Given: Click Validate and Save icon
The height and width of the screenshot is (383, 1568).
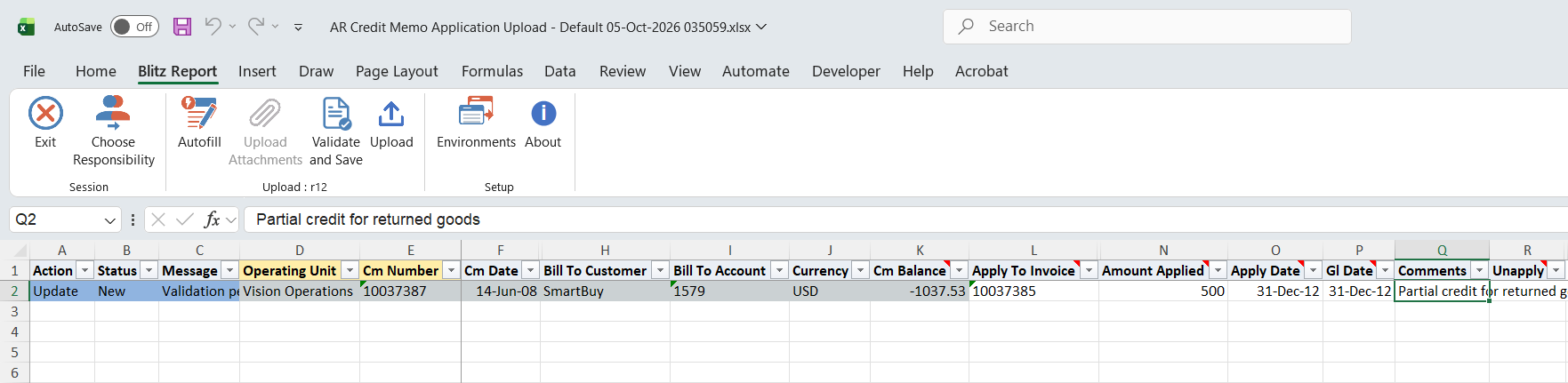Looking at the screenshot, I should [336, 114].
